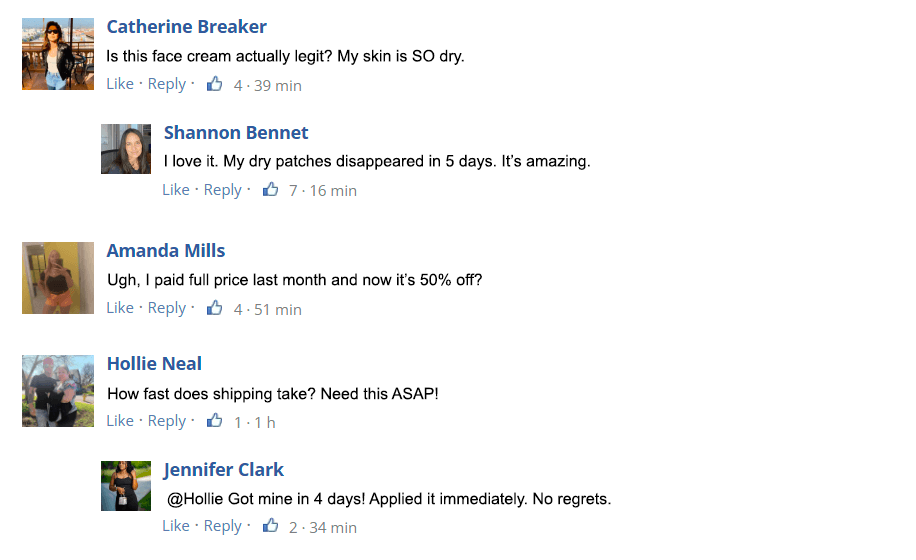Reply to Shannon Bennet's comment
916x560 pixels.
point(223,190)
